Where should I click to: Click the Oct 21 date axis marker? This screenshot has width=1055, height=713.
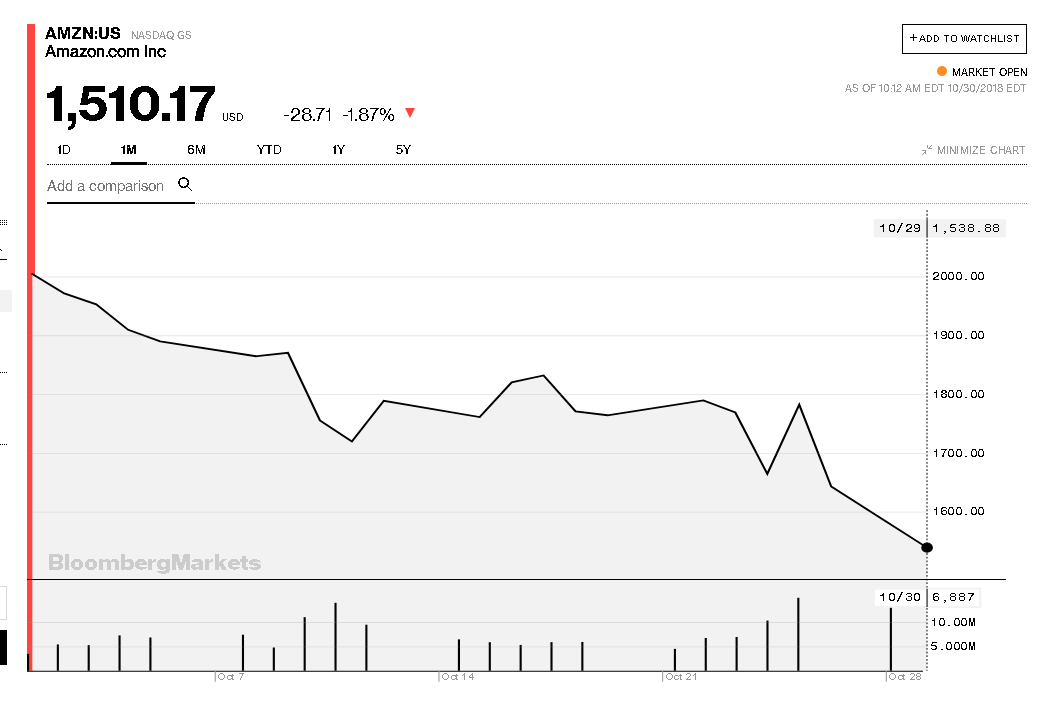tap(681, 677)
